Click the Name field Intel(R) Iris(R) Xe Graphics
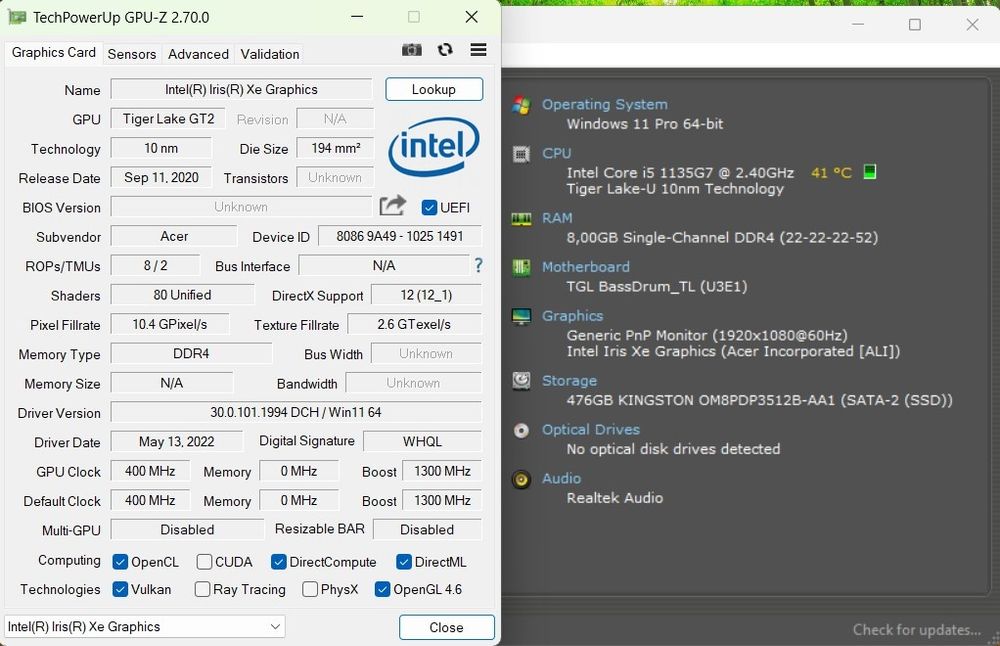 [241, 89]
